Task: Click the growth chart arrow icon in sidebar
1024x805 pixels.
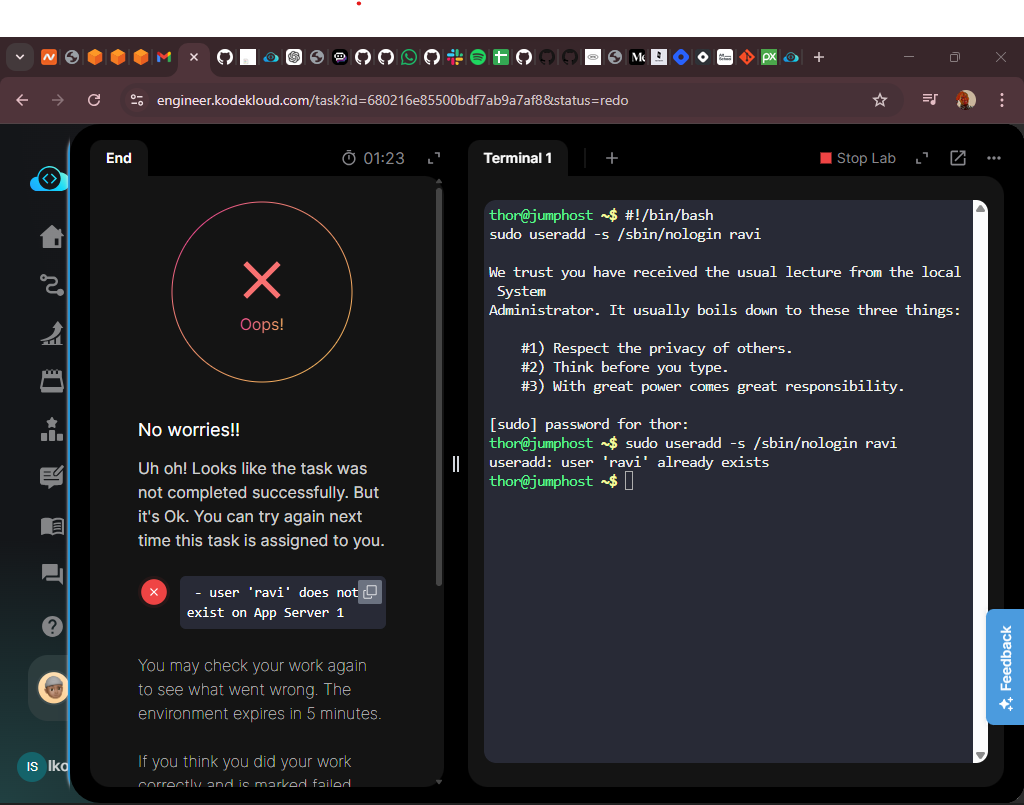Action: (x=51, y=333)
